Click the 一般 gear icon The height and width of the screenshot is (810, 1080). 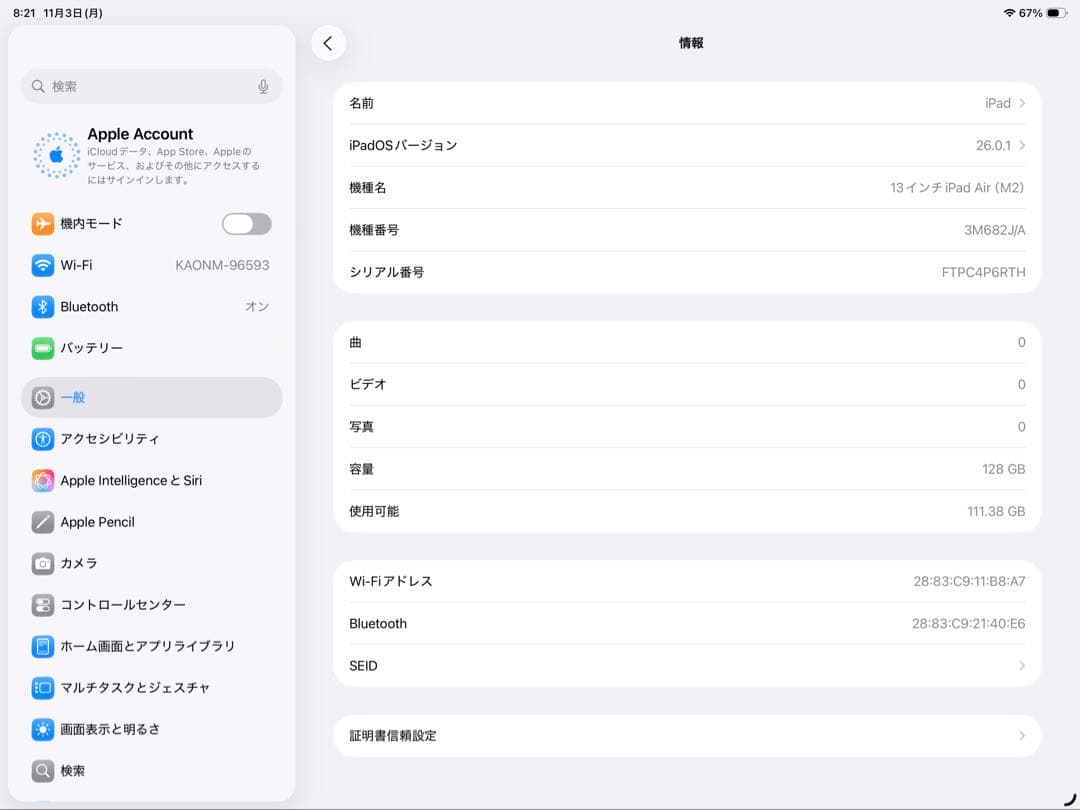coord(41,397)
